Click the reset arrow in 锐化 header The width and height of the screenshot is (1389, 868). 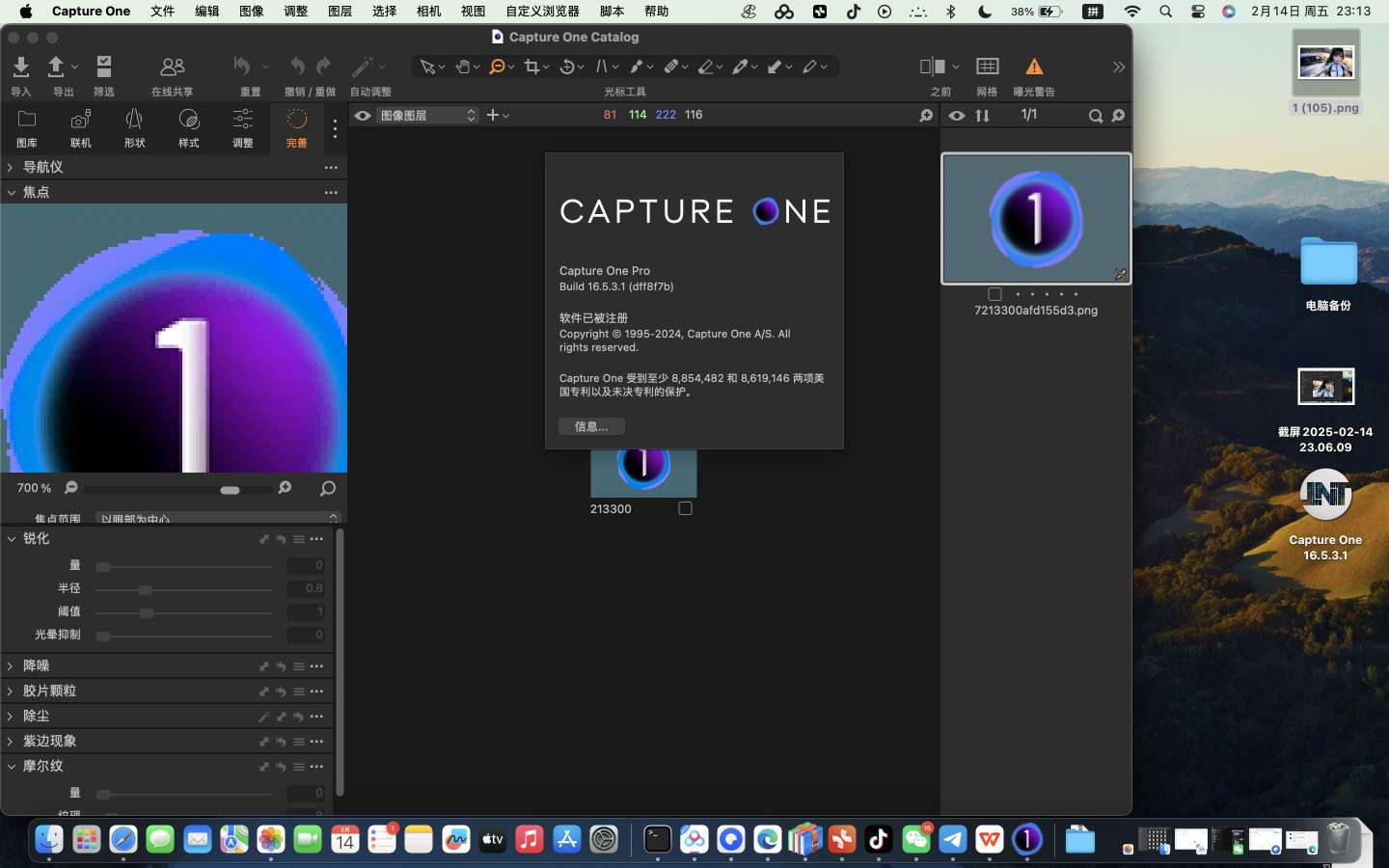281,539
